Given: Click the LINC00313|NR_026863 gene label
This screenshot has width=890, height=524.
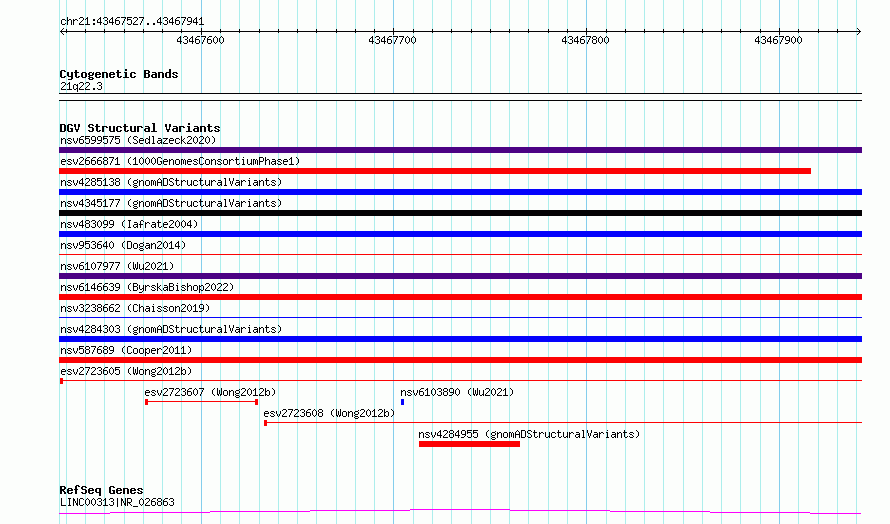Looking at the screenshot, I should (x=117, y=502).
